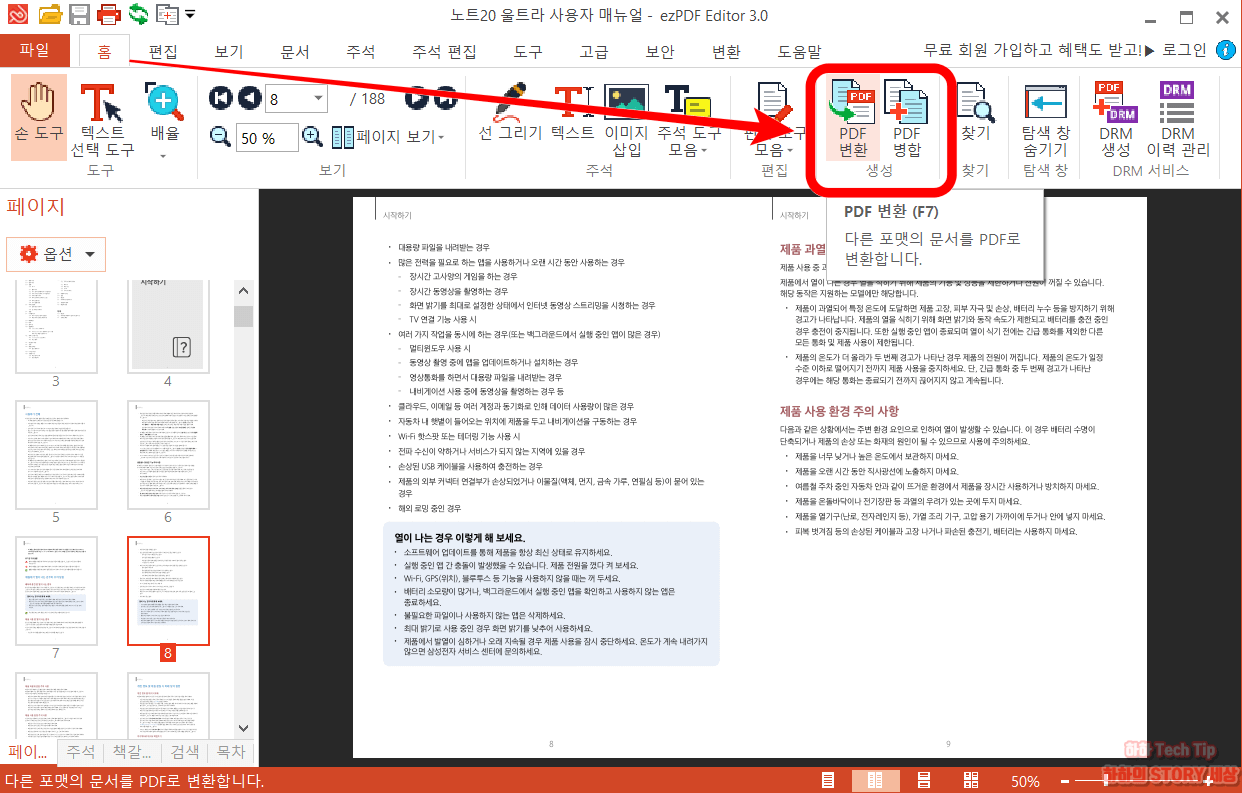Hide the navigation pane (탐색 창 숨기기)
The image size is (1242, 793).
pos(1046,119)
